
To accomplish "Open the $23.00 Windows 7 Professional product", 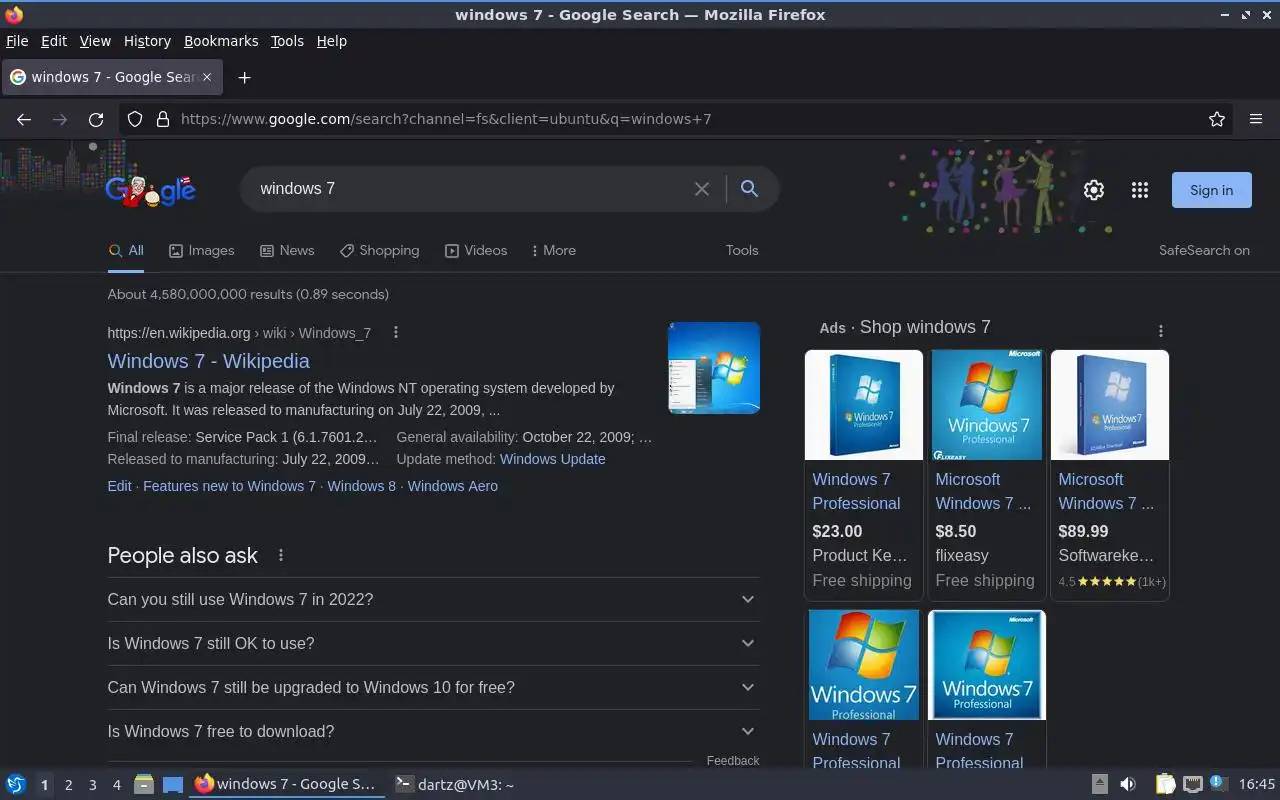I will (x=863, y=475).
